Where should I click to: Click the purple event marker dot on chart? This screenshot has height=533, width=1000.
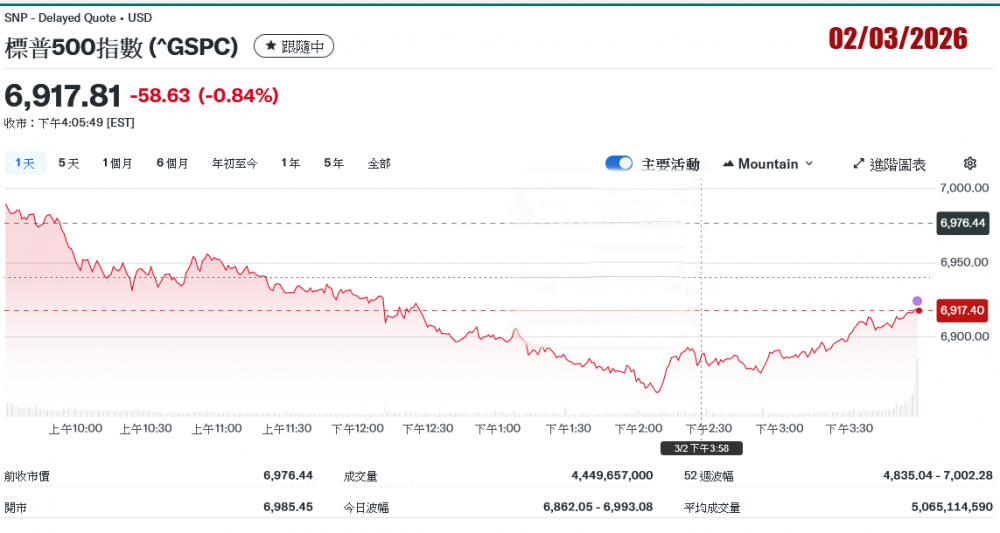point(917,301)
